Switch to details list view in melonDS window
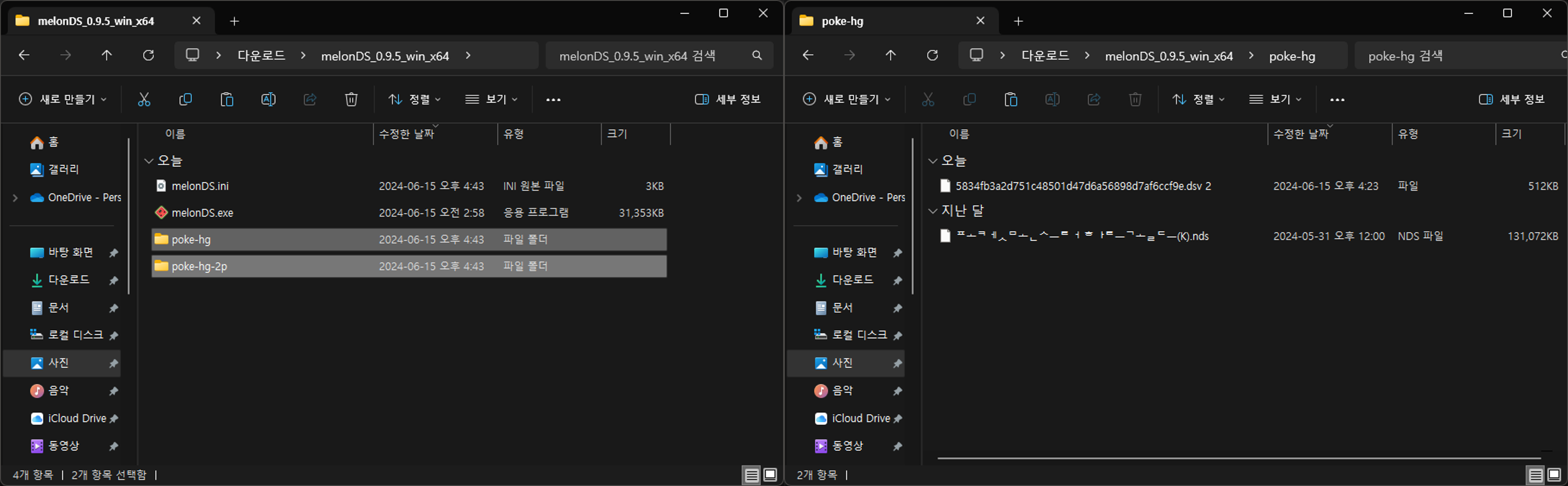Image resolution: width=1568 pixels, height=486 pixels. click(x=752, y=474)
